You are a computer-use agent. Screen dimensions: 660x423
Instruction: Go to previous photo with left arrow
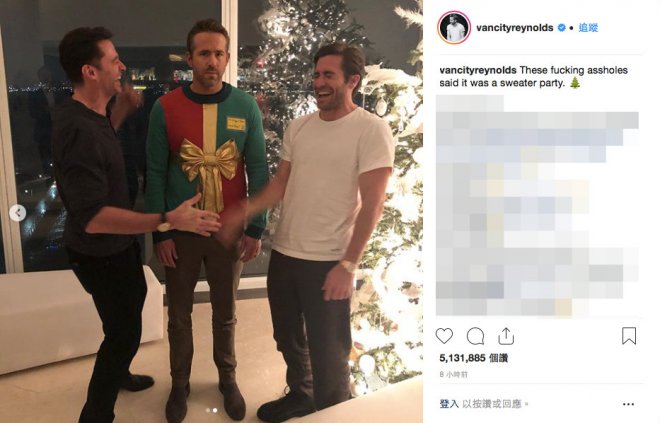pyautogui.click(x=18, y=213)
